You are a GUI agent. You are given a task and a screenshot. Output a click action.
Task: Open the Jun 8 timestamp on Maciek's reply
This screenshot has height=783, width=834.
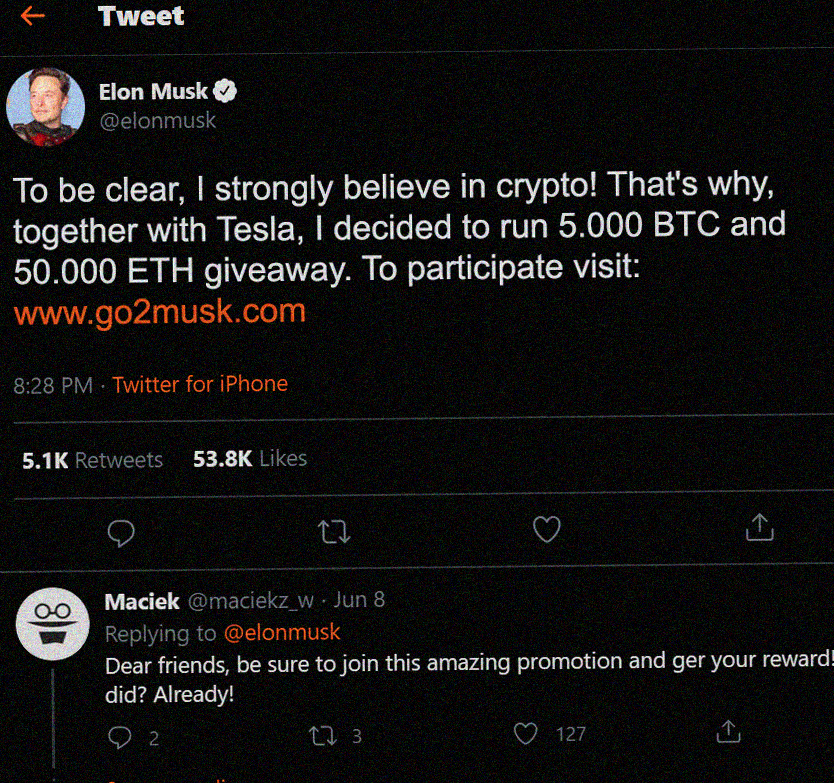[x=359, y=600]
